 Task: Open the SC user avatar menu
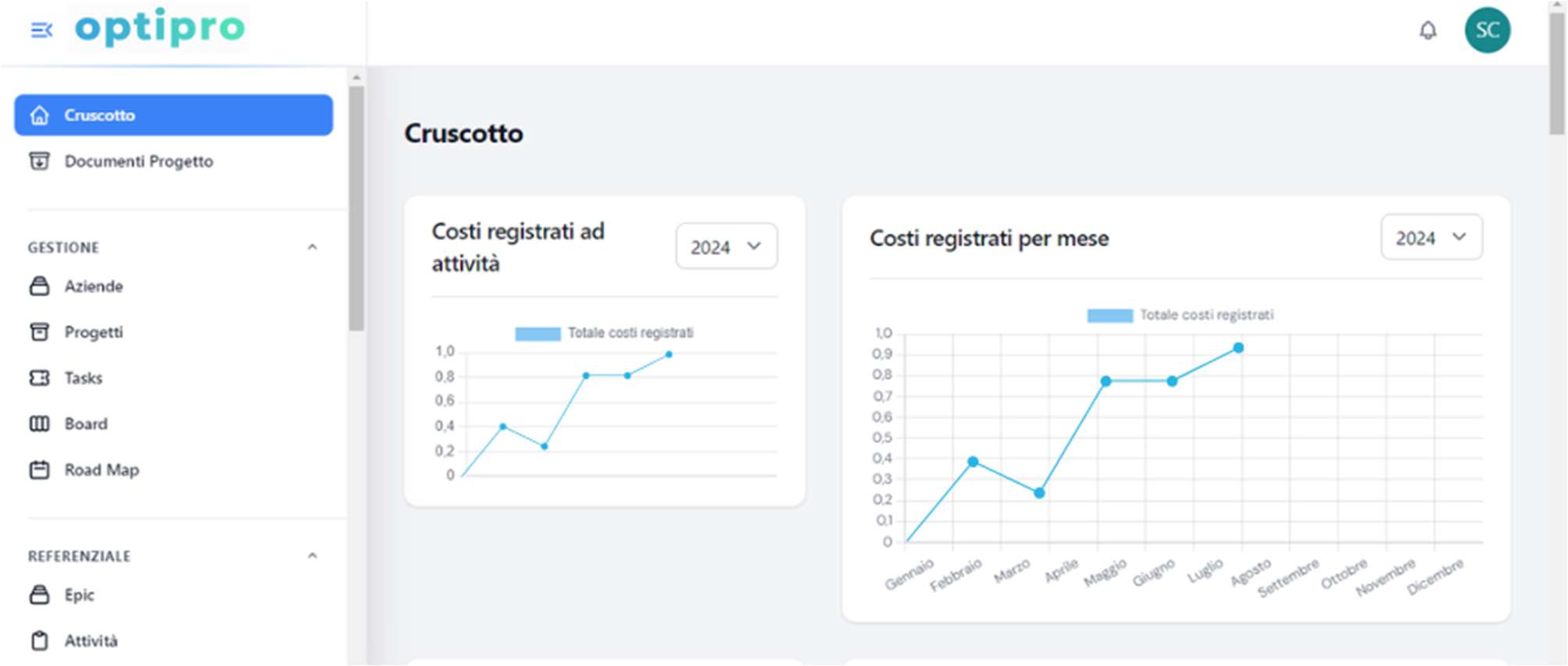(x=1487, y=30)
